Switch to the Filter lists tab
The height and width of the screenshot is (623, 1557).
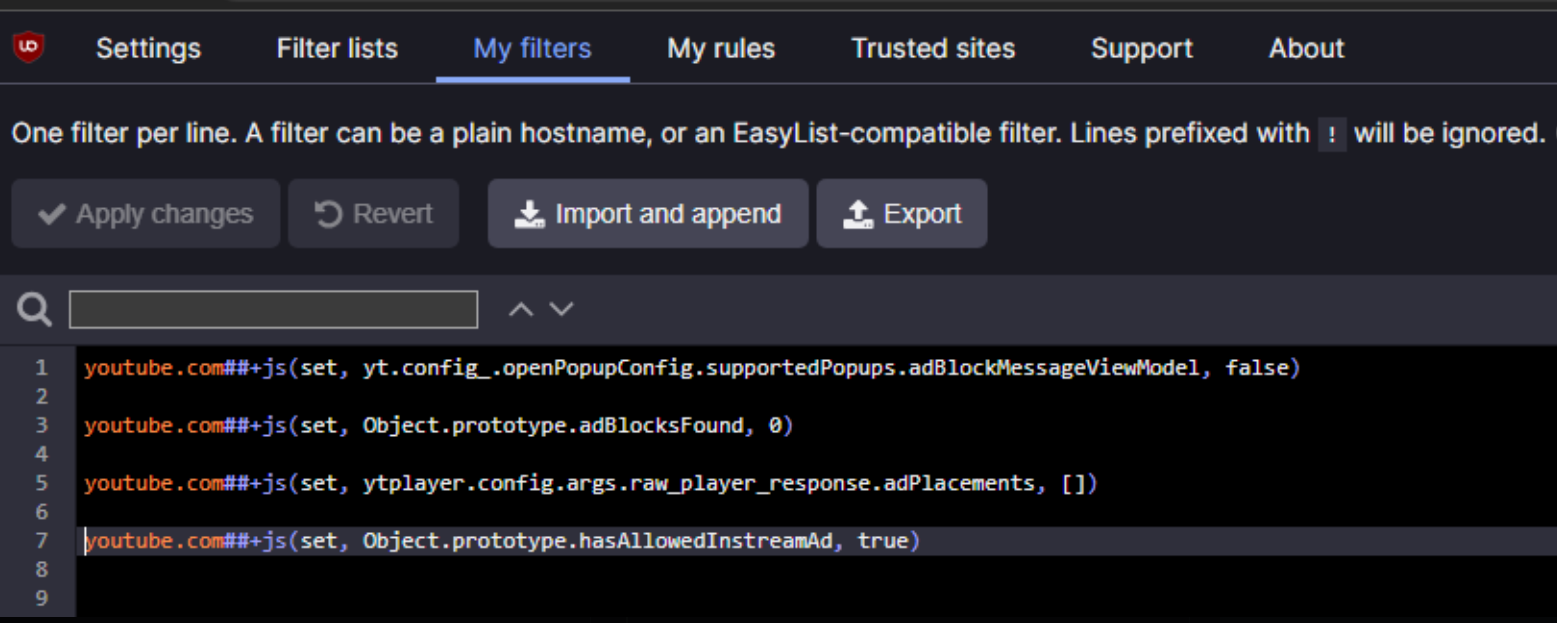tap(337, 48)
